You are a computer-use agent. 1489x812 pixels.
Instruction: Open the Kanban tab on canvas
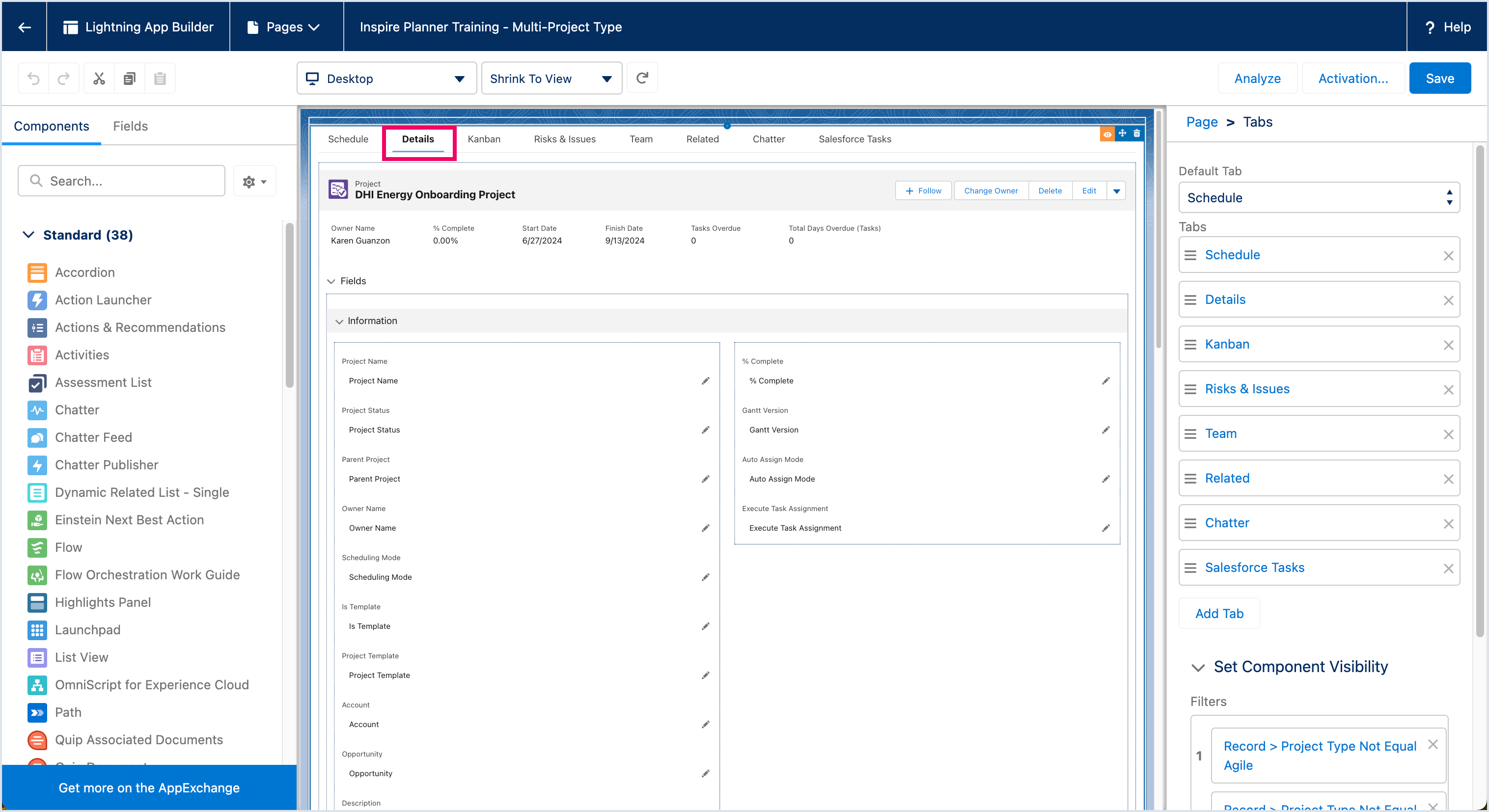point(484,139)
